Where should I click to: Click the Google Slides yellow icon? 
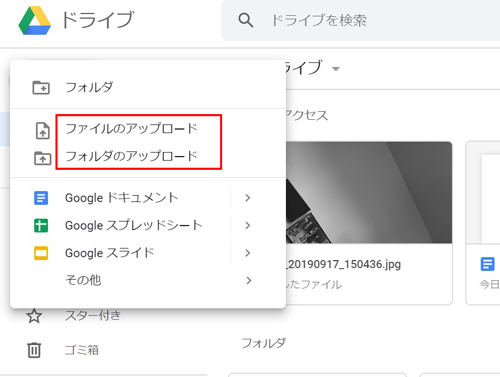pos(41,253)
